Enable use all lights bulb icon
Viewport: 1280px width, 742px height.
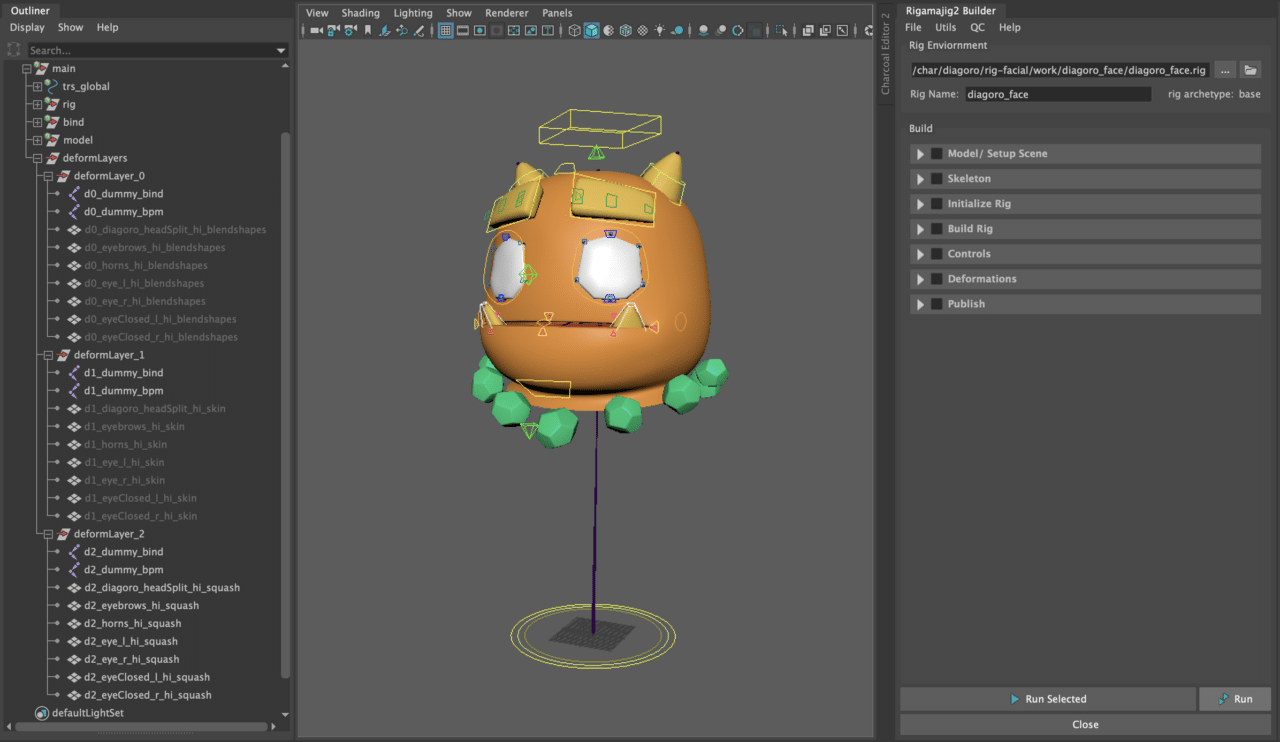(x=659, y=30)
